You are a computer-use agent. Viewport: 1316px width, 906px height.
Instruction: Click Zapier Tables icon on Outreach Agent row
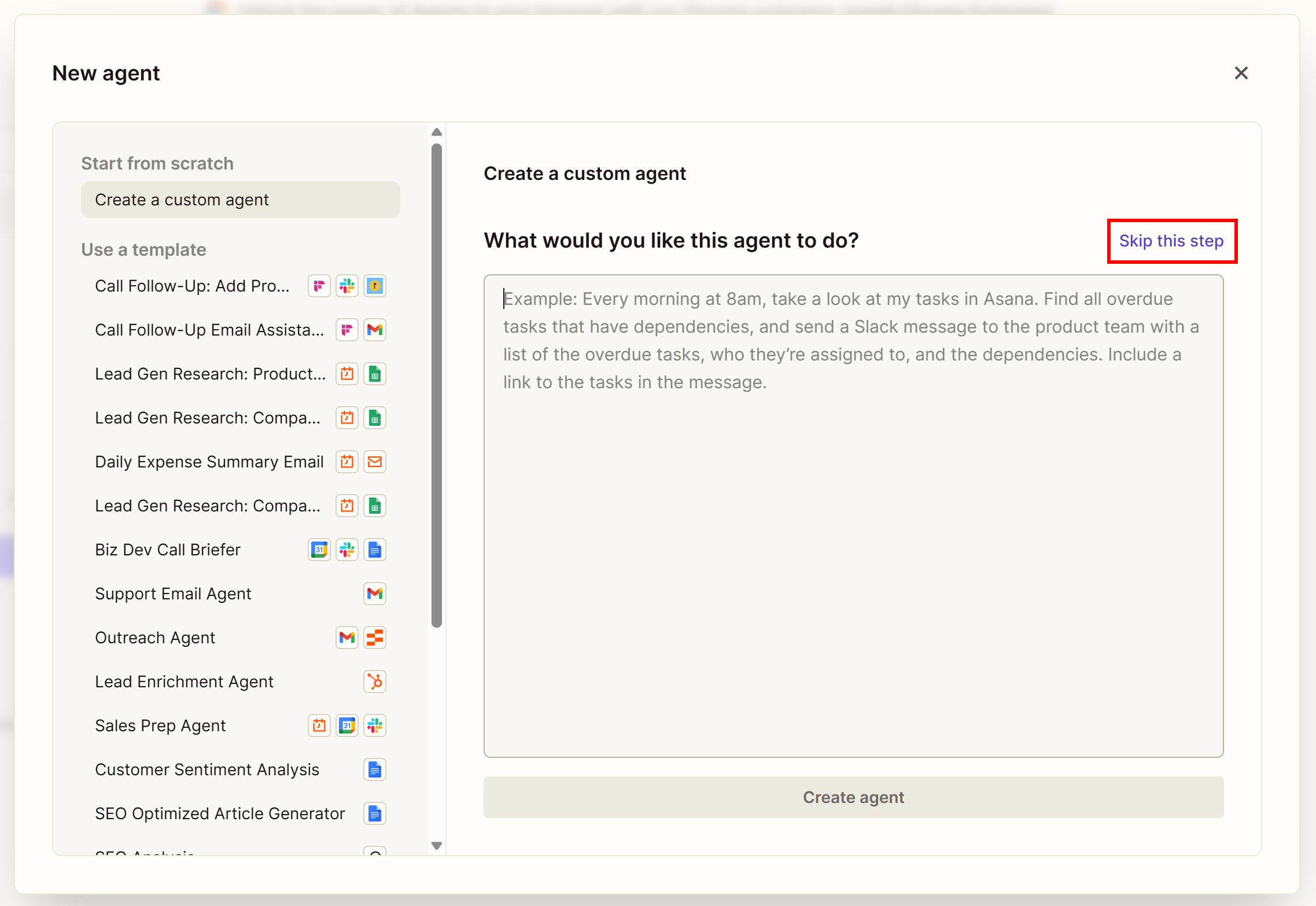coord(375,638)
